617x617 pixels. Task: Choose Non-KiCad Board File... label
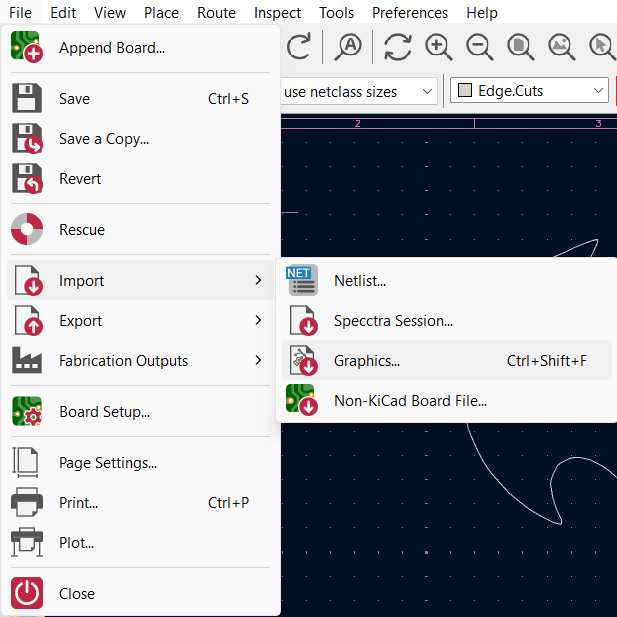click(410, 401)
